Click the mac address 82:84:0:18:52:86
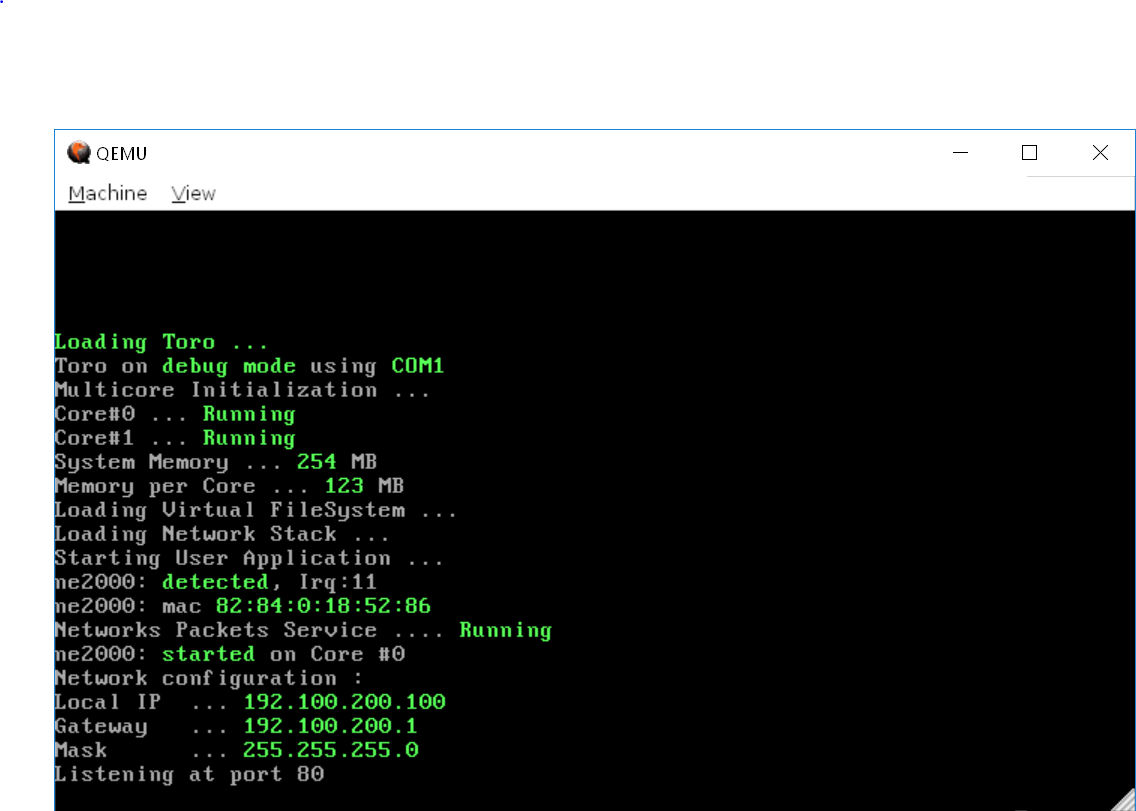This screenshot has height=811, width=1136. [323, 606]
